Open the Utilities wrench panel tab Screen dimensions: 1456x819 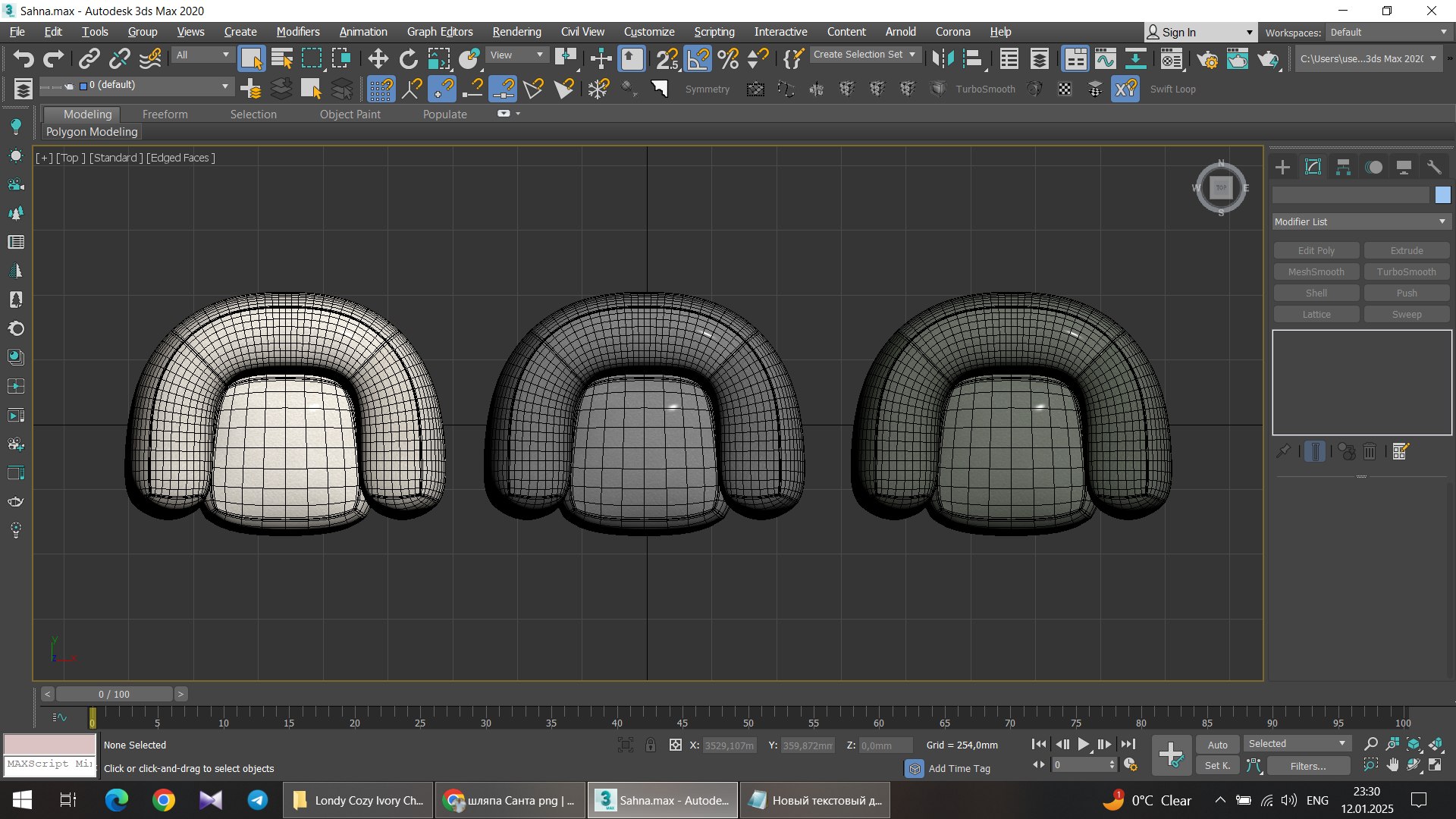click(1433, 167)
